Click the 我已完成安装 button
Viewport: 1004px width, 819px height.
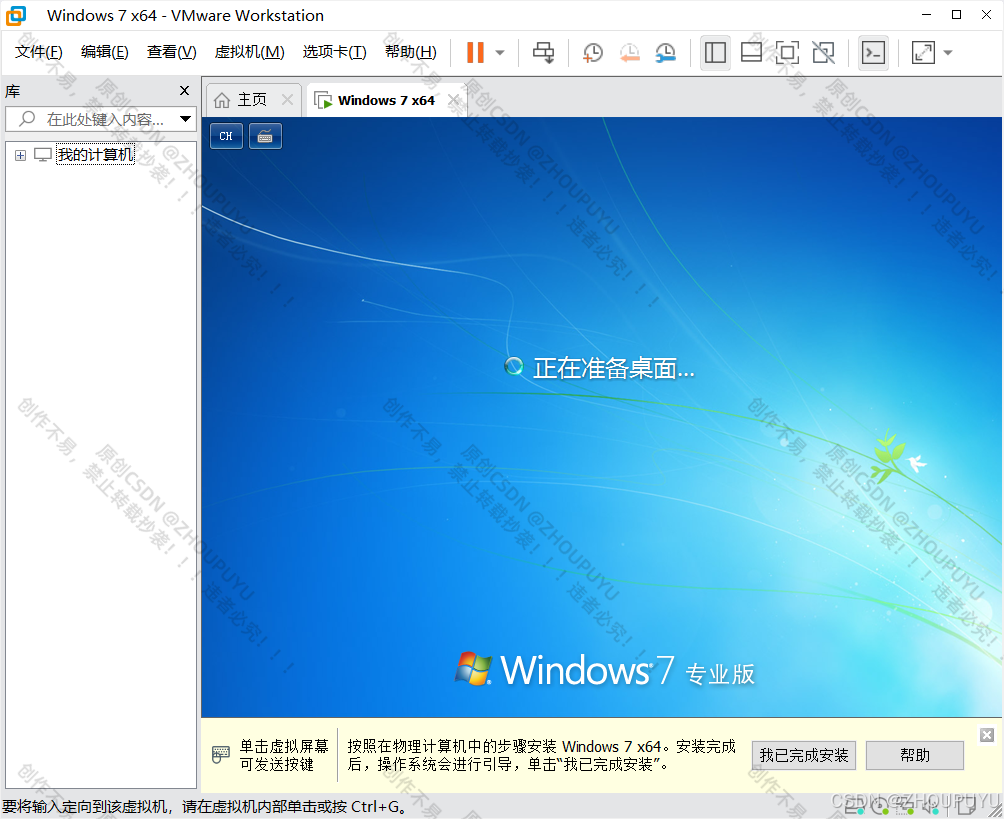(804, 756)
